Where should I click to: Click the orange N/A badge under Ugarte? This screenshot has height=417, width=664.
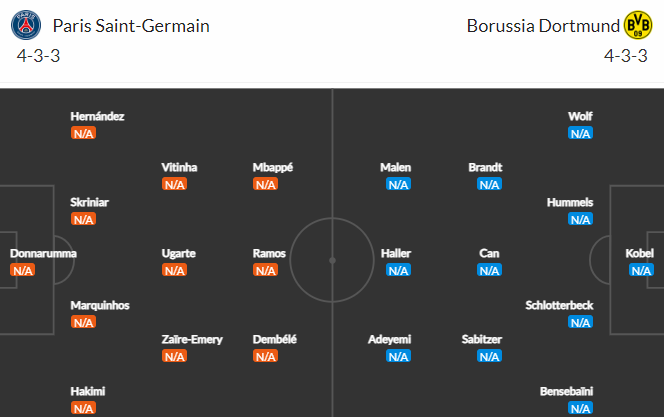tap(174, 270)
